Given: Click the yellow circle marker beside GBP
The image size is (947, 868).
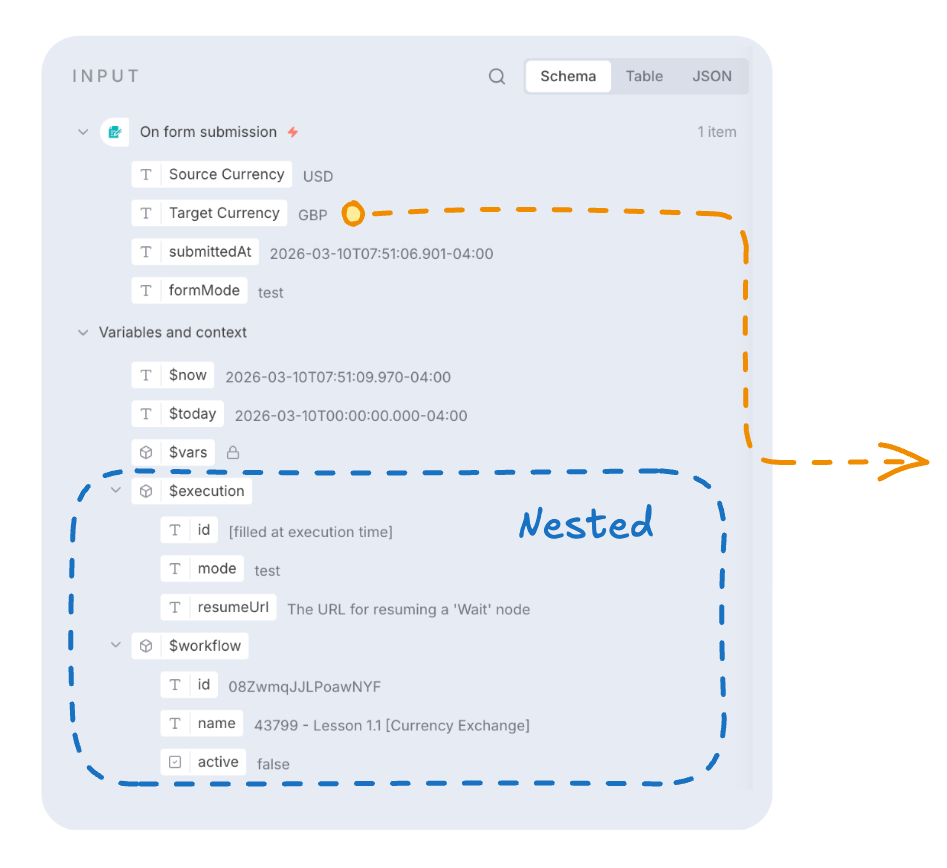Looking at the screenshot, I should 353,214.
